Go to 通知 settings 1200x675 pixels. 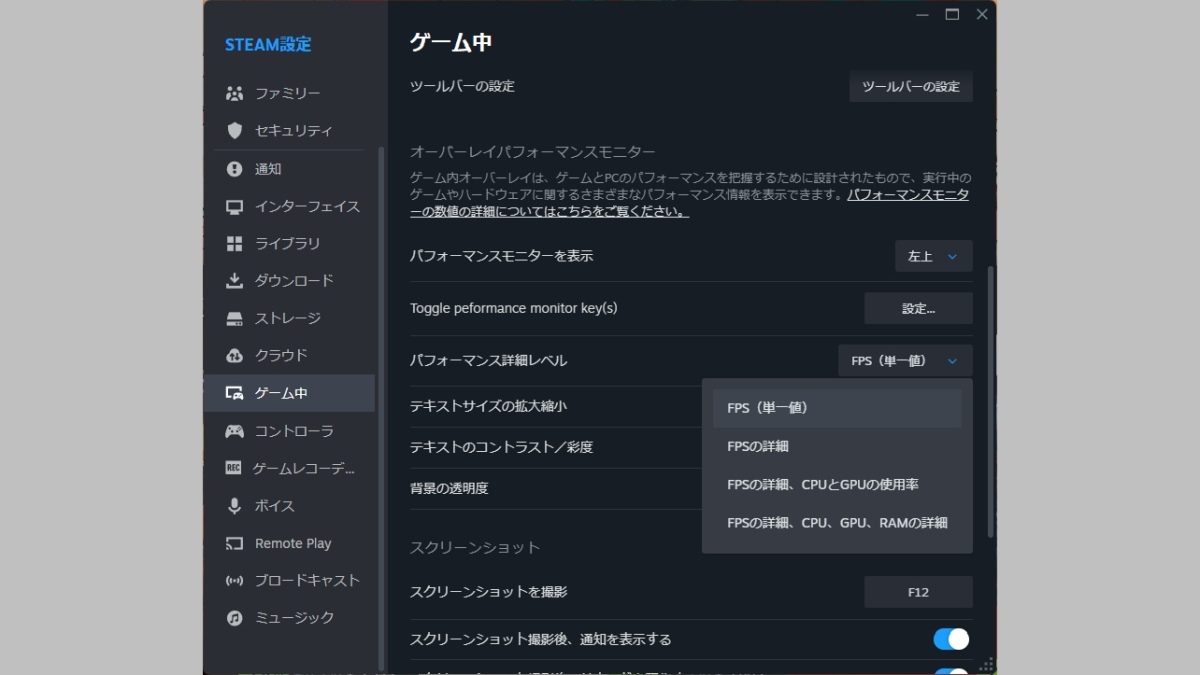click(289, 169)
